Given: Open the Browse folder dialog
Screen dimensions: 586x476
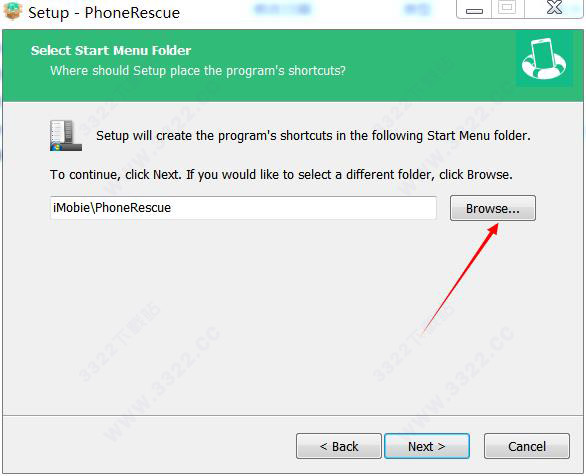Looking at the screenshot, I should pyautogui.click(x=493, y=208).
